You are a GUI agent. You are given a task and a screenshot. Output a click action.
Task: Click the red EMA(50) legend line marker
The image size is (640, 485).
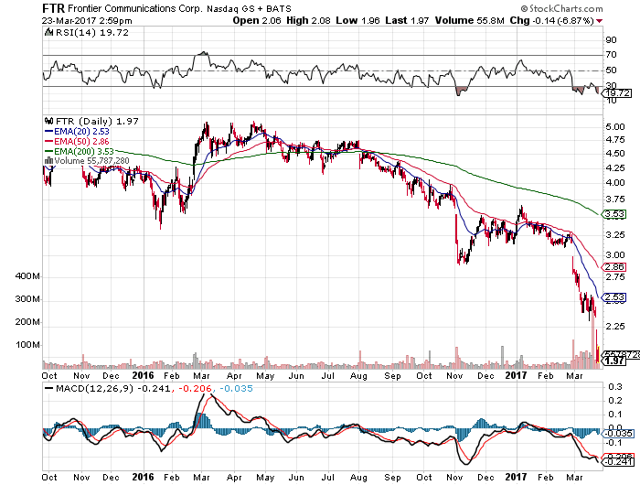(47, 140)
